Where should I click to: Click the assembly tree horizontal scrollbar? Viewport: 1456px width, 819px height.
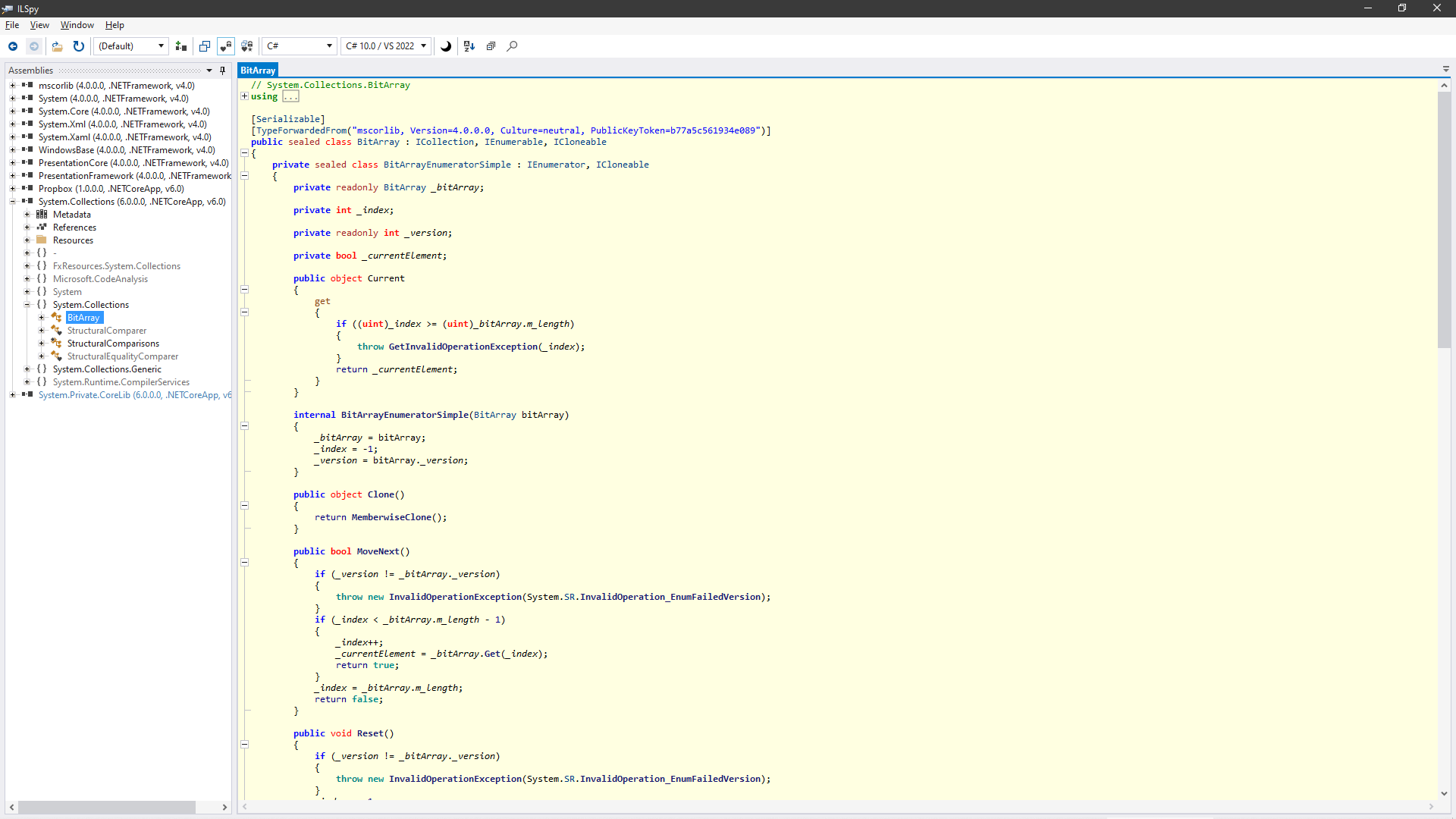click(x=106, y=808)
